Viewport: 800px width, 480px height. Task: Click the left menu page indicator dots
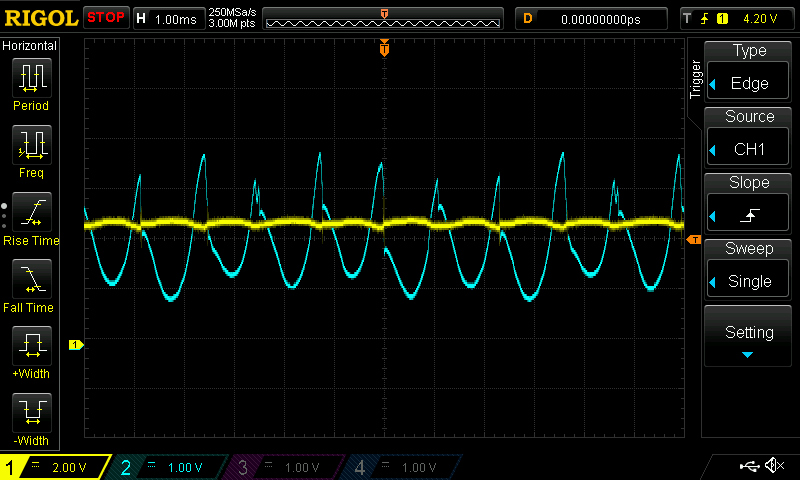(x=4, y=216)
